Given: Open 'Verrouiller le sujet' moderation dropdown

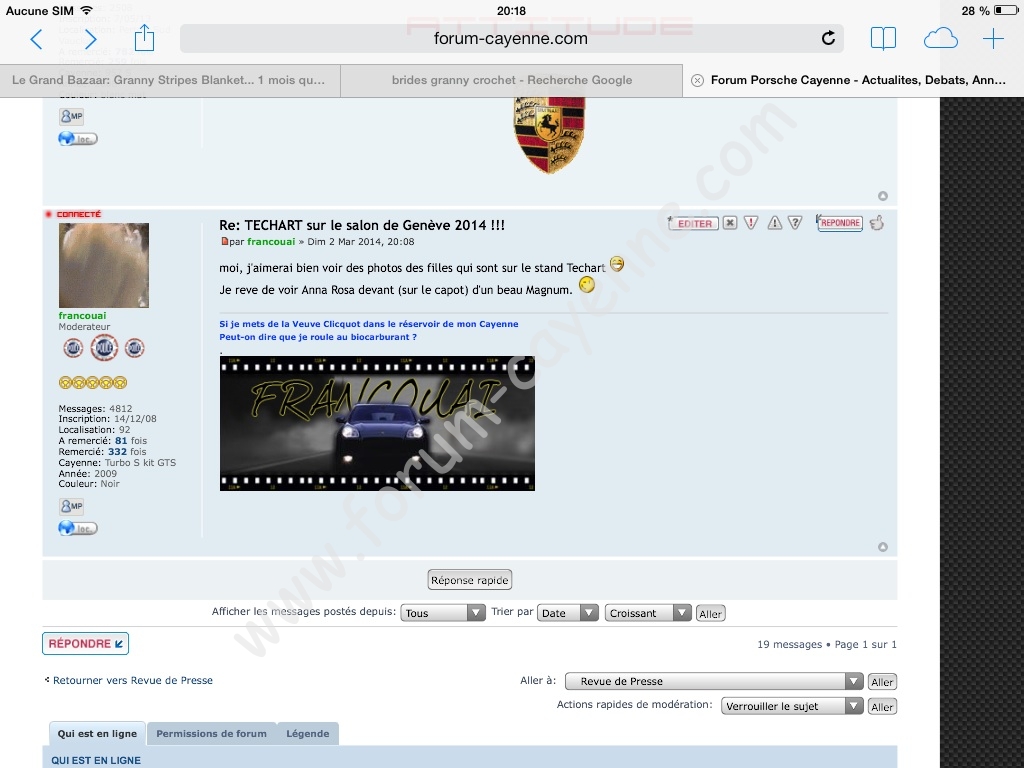Looking at the screenshot, I should tap(792, 706).
